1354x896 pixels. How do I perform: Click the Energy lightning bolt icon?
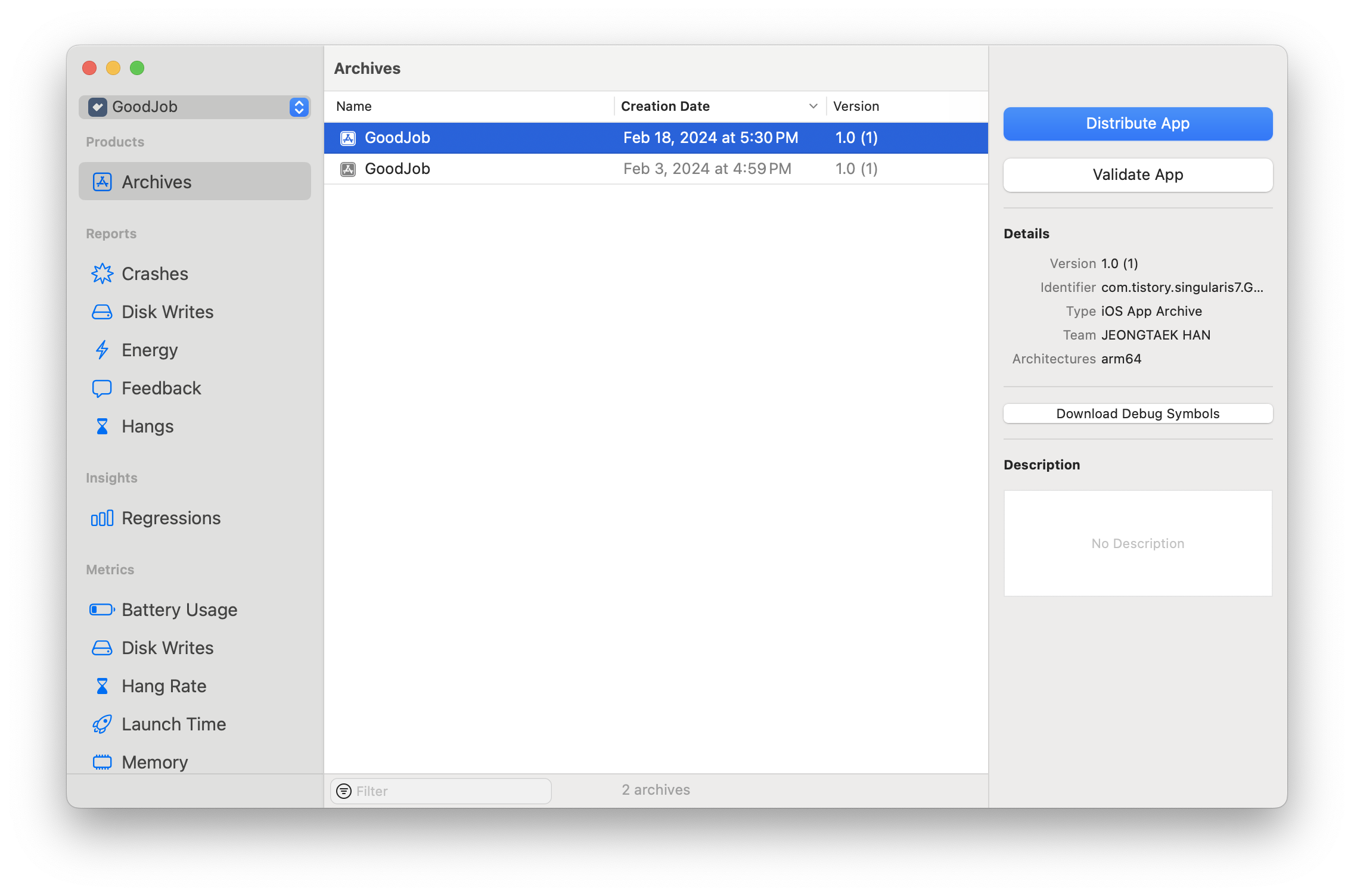click(x=102, y=350)
